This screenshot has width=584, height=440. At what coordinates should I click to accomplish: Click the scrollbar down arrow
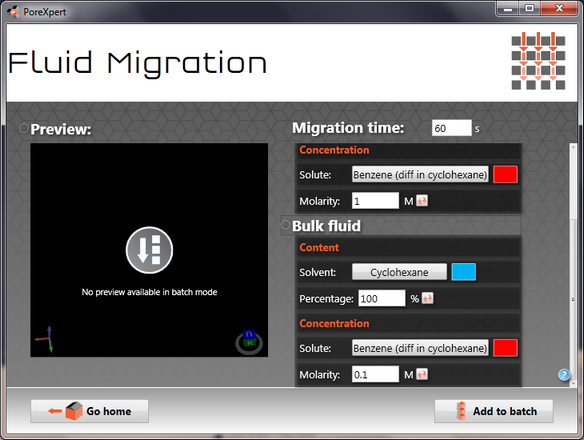pos(574,383)
